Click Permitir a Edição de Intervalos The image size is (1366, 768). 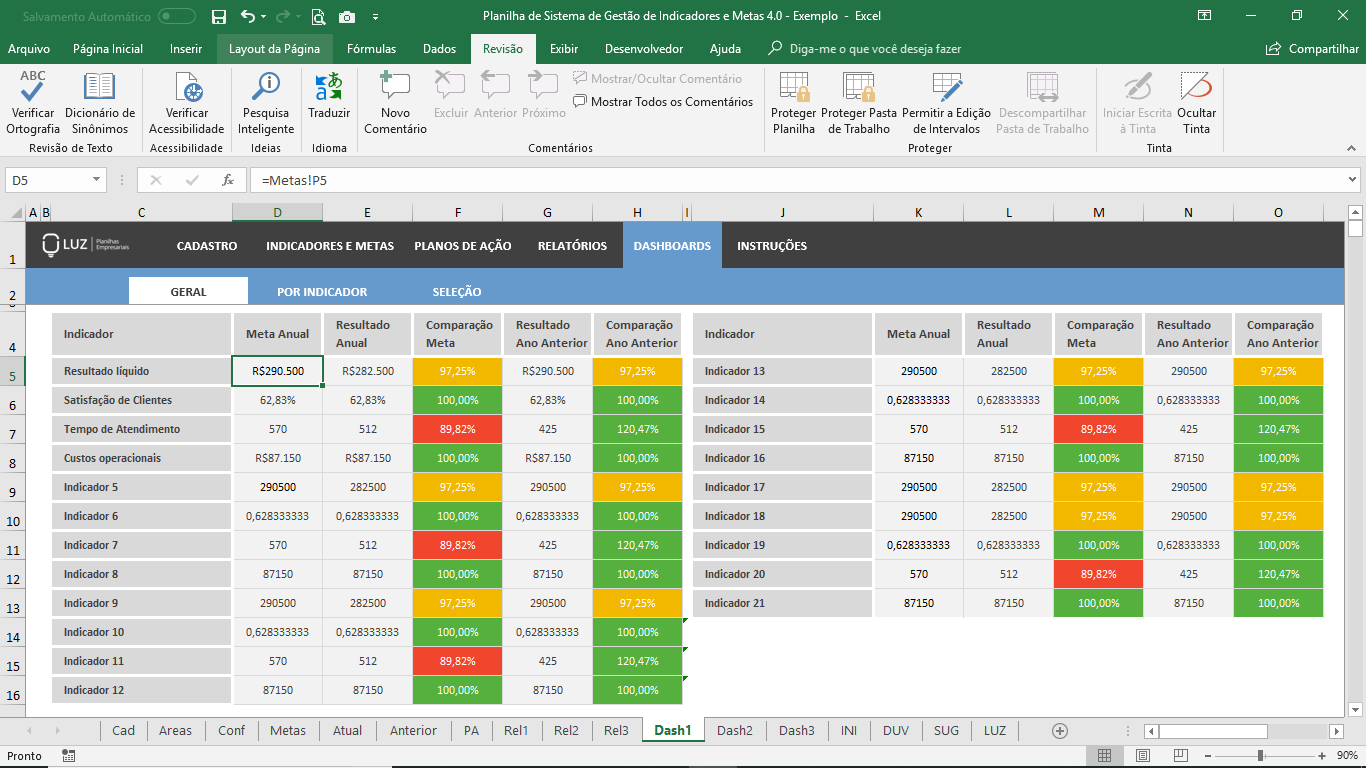pyautogui.click(x=946, y=104)
